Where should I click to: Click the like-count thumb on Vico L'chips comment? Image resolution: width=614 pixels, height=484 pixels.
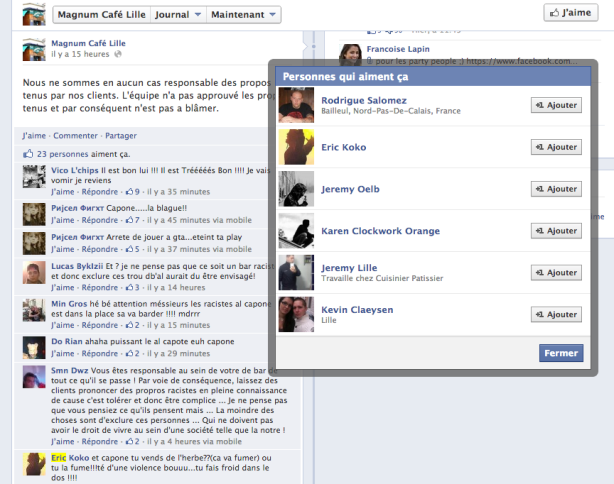click(129, 191)
